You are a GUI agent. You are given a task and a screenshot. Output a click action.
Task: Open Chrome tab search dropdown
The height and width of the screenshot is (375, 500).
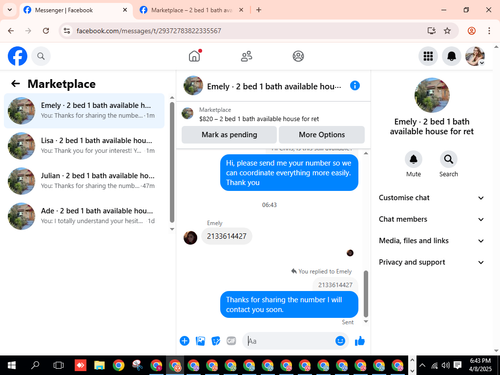[x=10, y=10]
